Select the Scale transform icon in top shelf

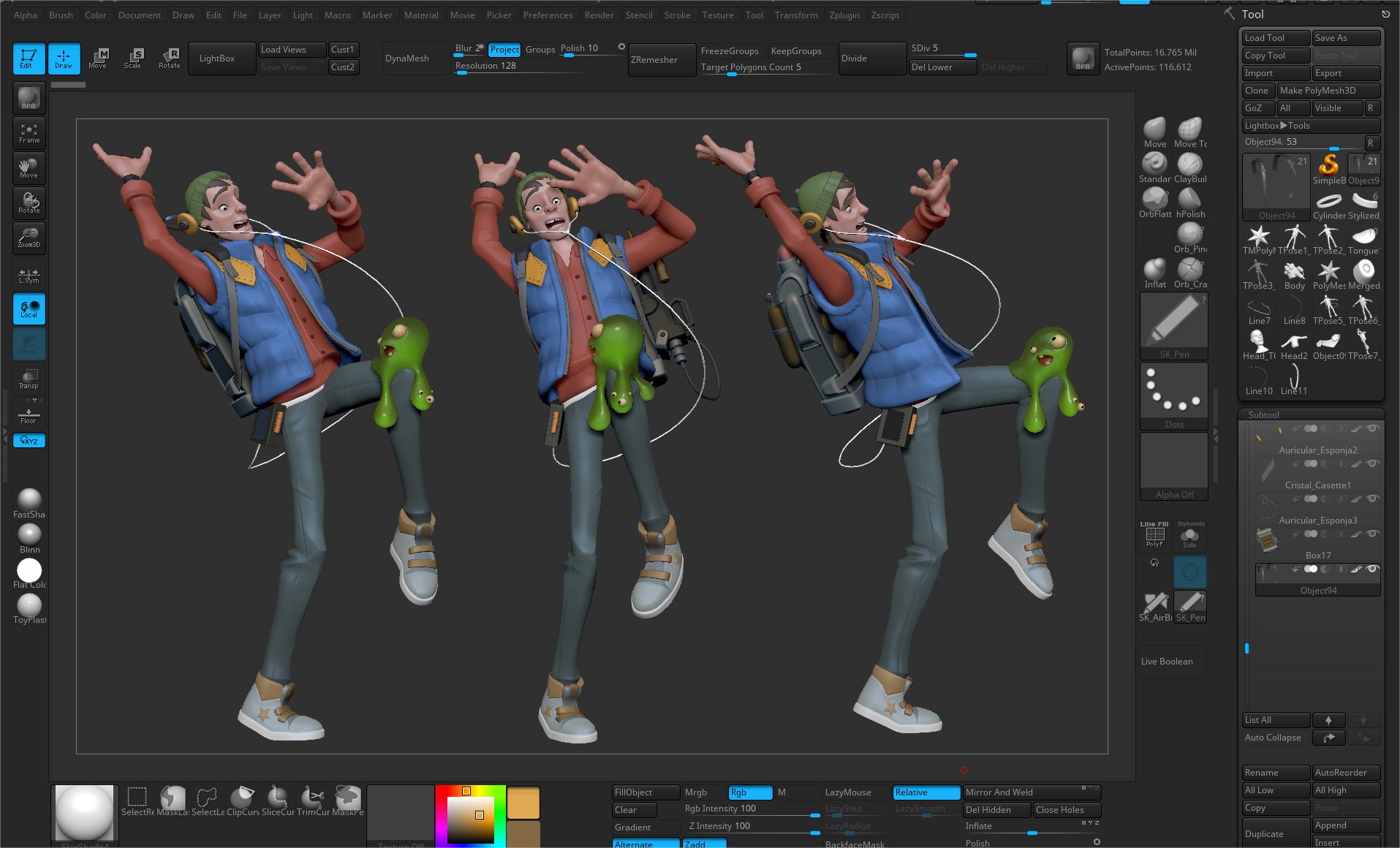133,58
